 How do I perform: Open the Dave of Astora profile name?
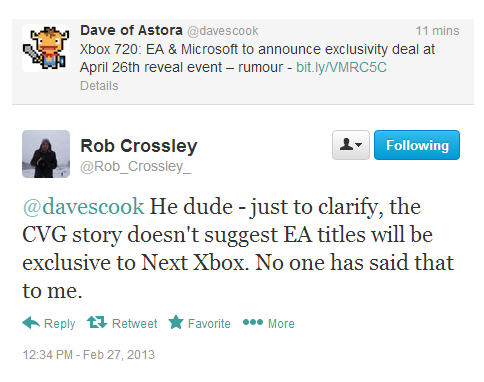tap(131, 30)
